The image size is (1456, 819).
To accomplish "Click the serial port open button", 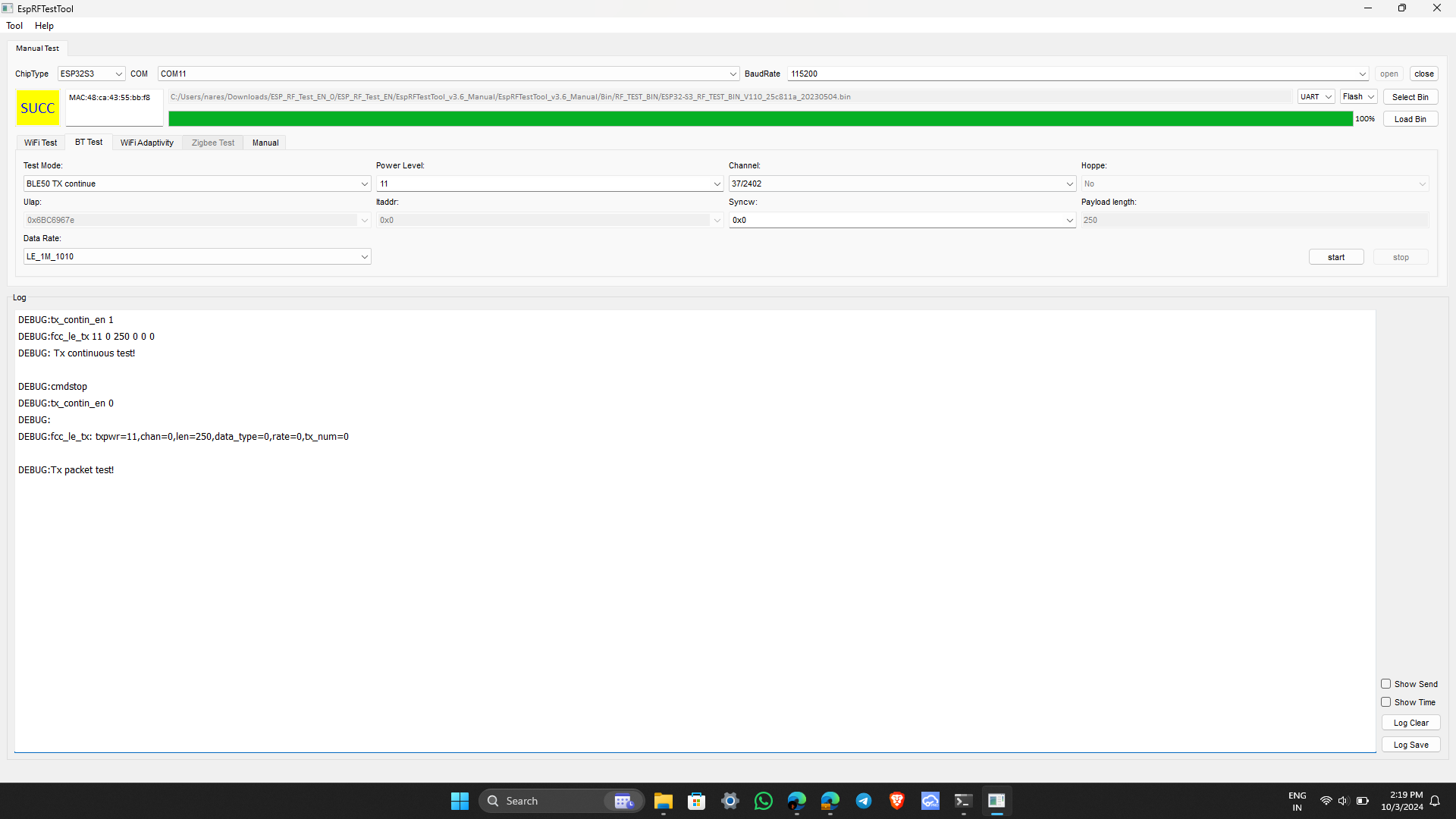I will coord(1389,74).
